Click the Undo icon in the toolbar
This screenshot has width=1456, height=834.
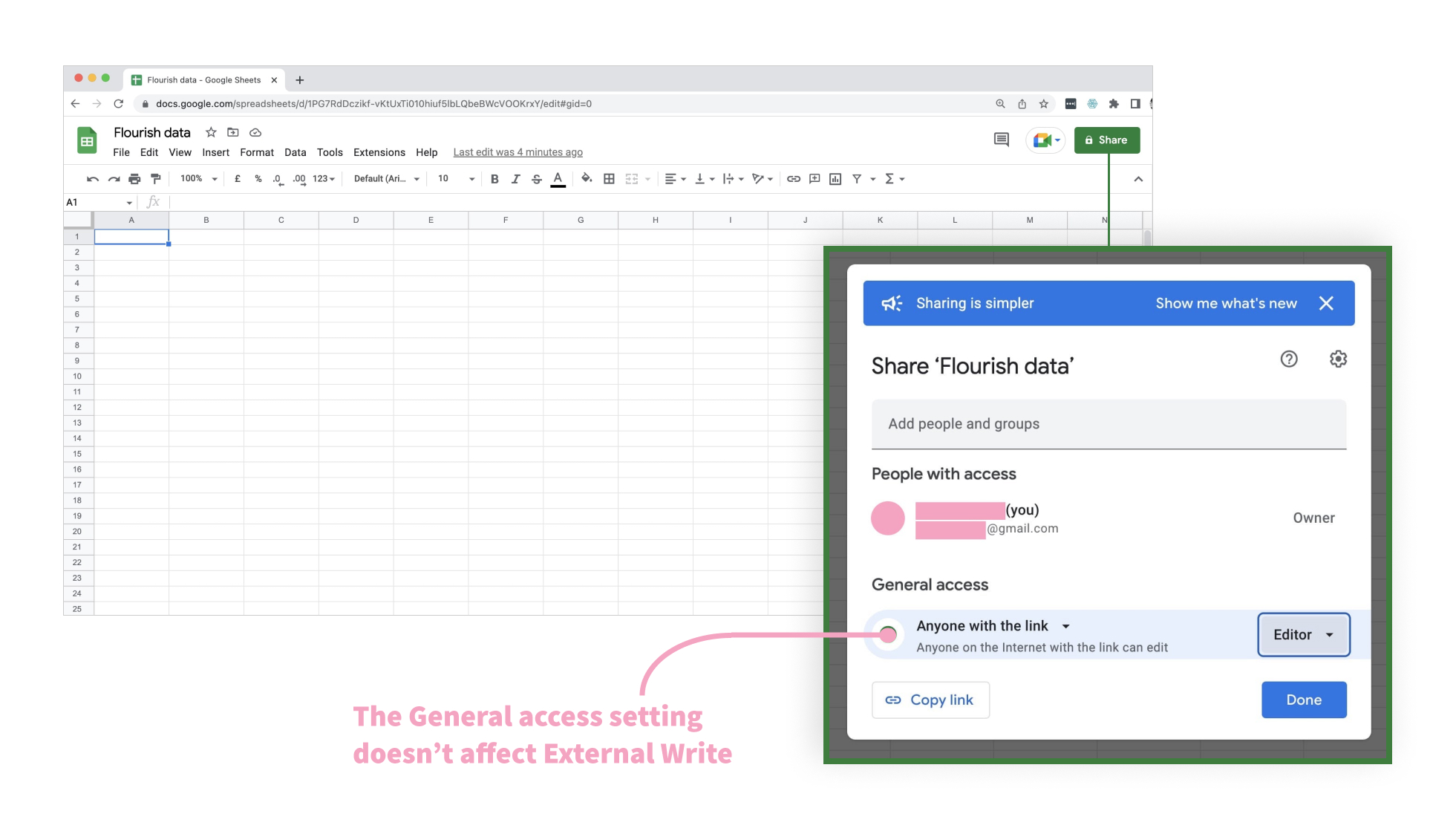point(93,179)
